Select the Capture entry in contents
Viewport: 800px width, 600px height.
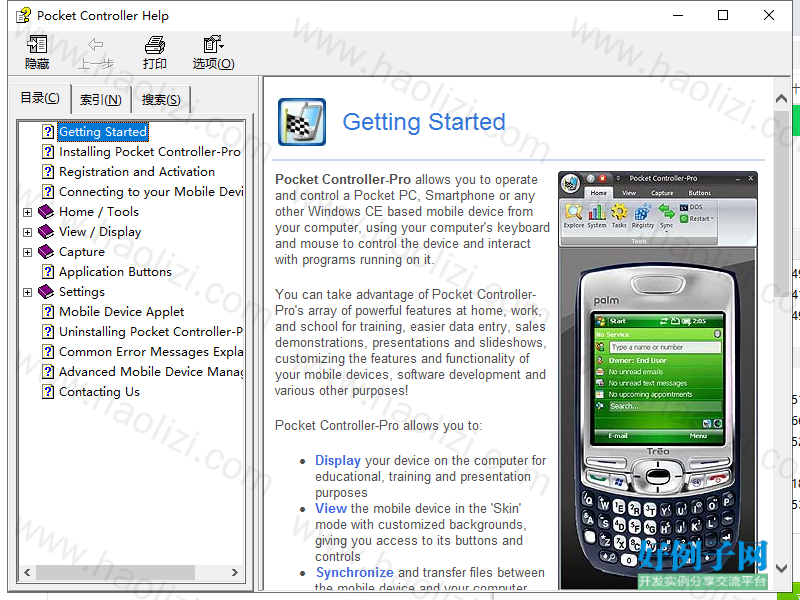(x=82, y=252)
